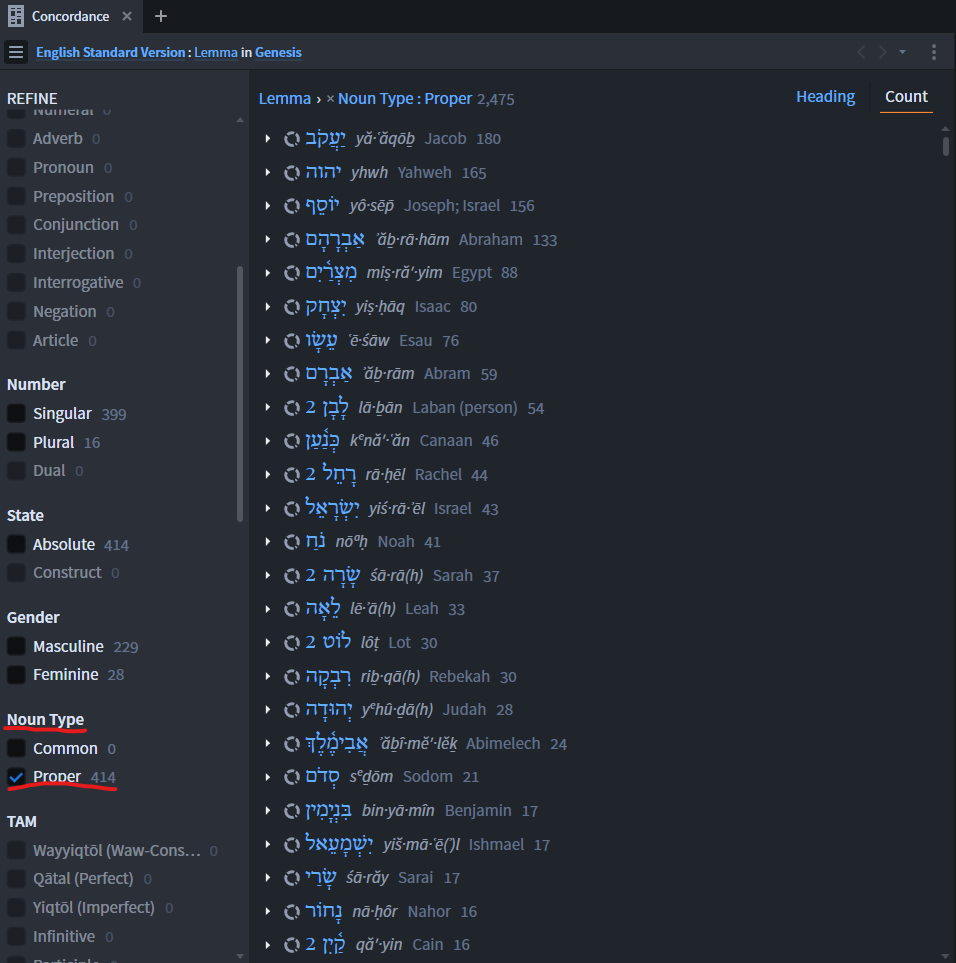This screenshot has height=963, width=956.
Task: Click the results list scrollbar thumb
Action: [x=946, y=146]
